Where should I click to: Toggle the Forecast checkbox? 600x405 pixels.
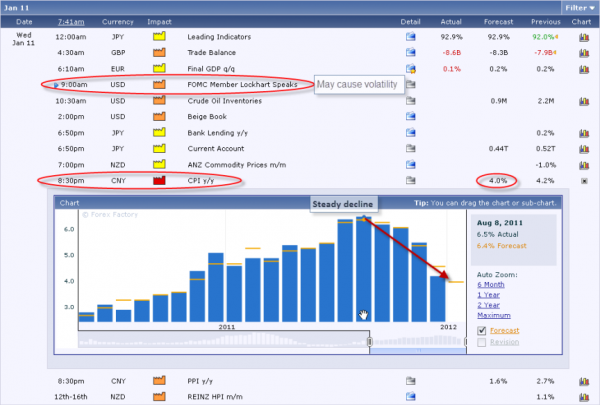point(482,330)
